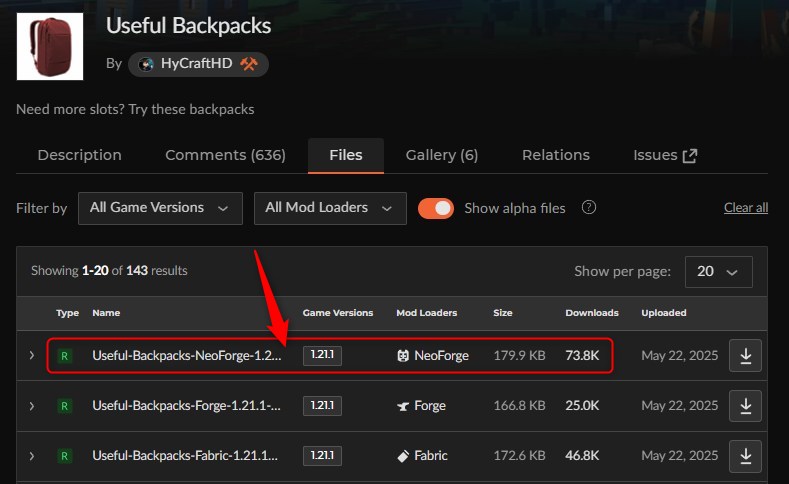The height and width of the screenshot is (484, 789).
Task: Switch to the Description tab
Action: click(x=80, y=155)
